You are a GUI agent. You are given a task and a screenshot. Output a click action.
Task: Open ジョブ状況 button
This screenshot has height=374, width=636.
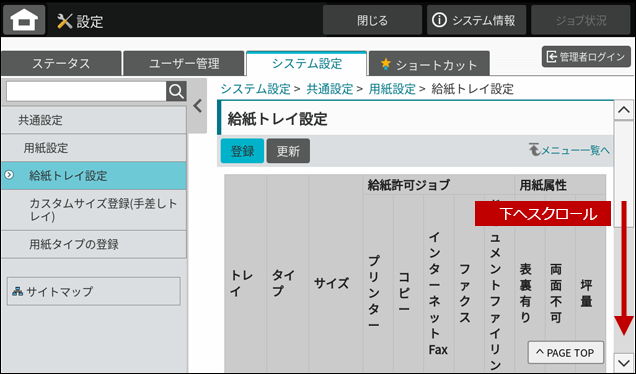point(581,20)
